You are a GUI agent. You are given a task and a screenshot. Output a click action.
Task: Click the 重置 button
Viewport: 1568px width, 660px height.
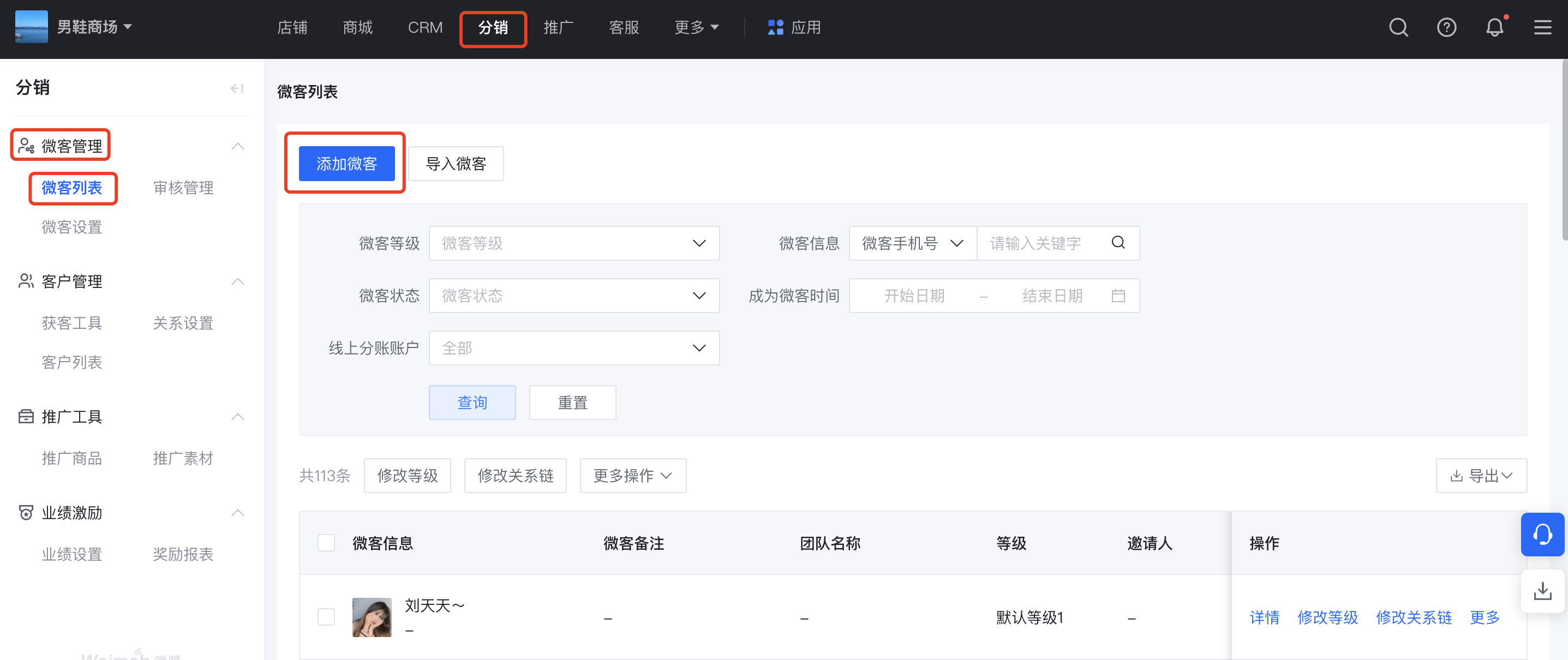point(573,402)
